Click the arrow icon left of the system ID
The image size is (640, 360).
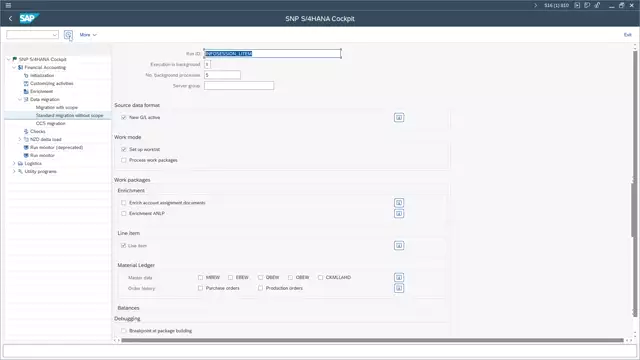[536, 5]
